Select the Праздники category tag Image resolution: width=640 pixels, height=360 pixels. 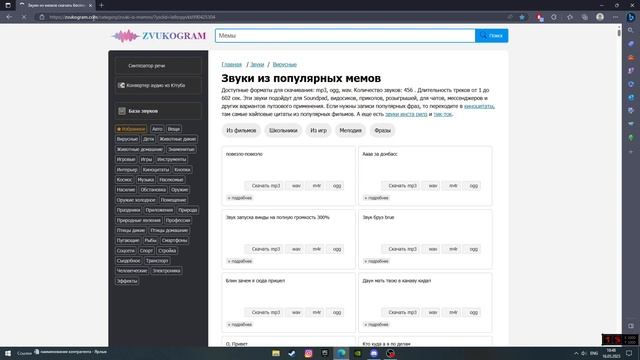pyautogui.click(x=128, y=210)
